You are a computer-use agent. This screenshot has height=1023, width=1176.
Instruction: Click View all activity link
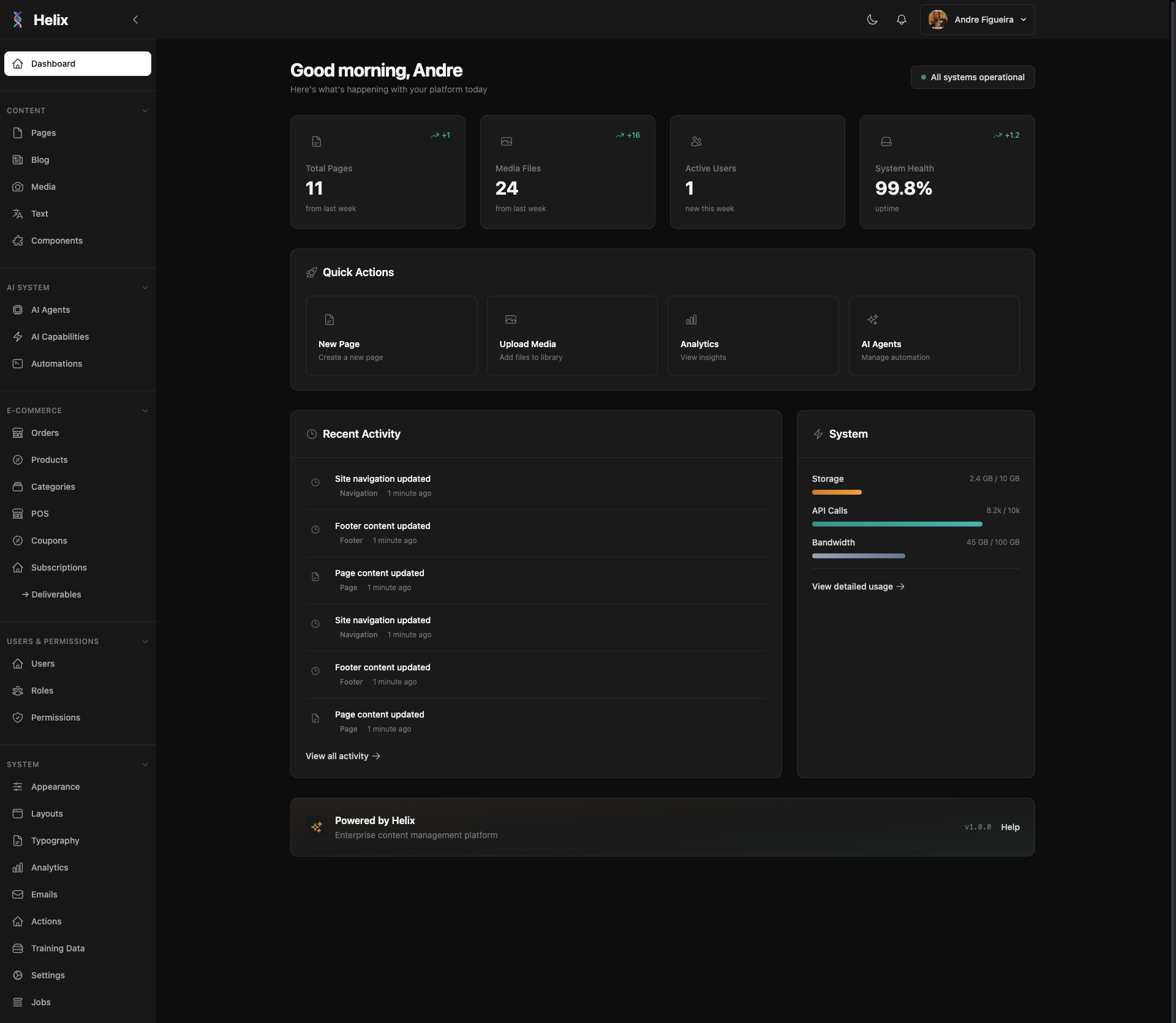(x=343, y=756)
